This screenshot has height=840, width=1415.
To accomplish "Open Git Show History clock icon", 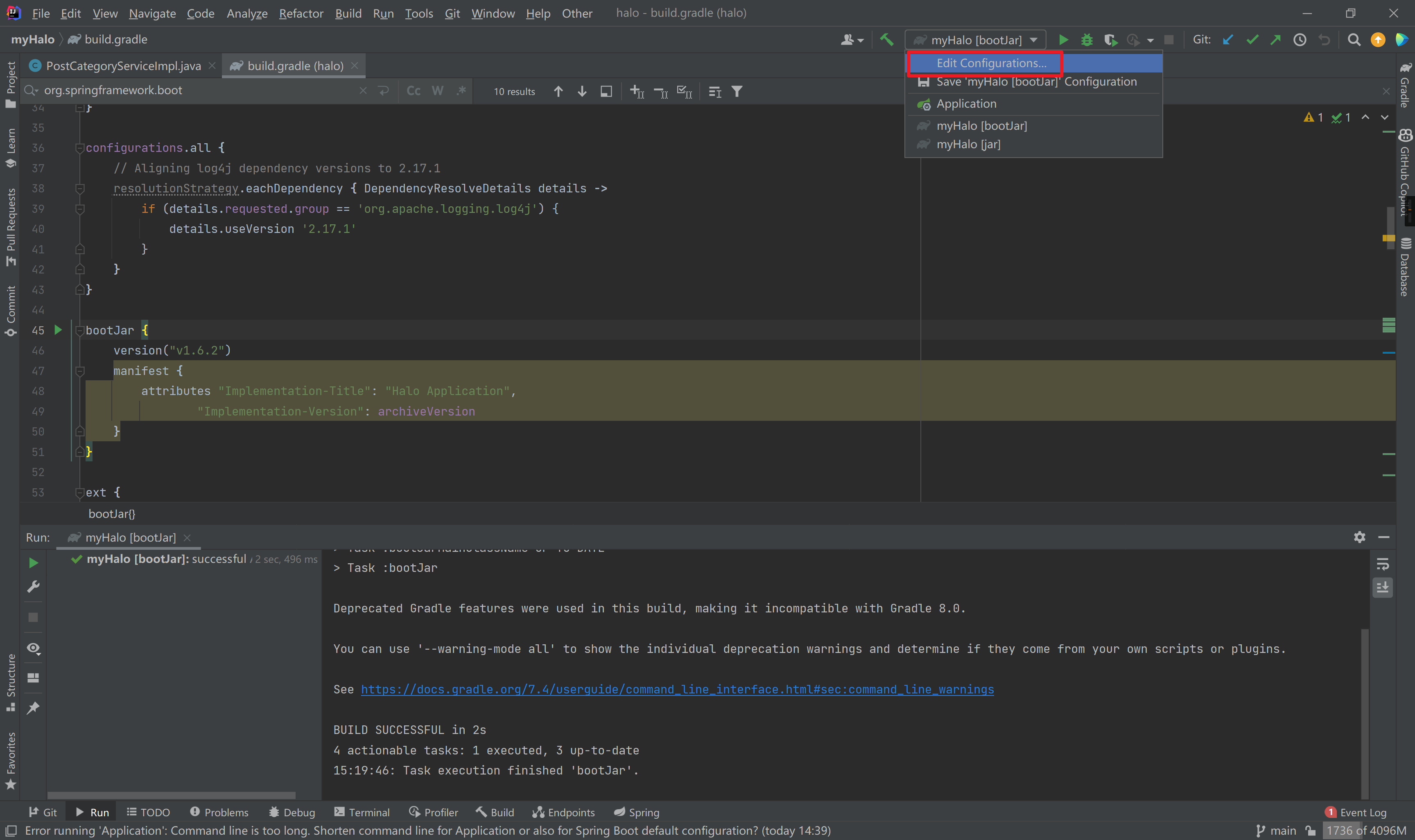I will tap(1300, 40).
